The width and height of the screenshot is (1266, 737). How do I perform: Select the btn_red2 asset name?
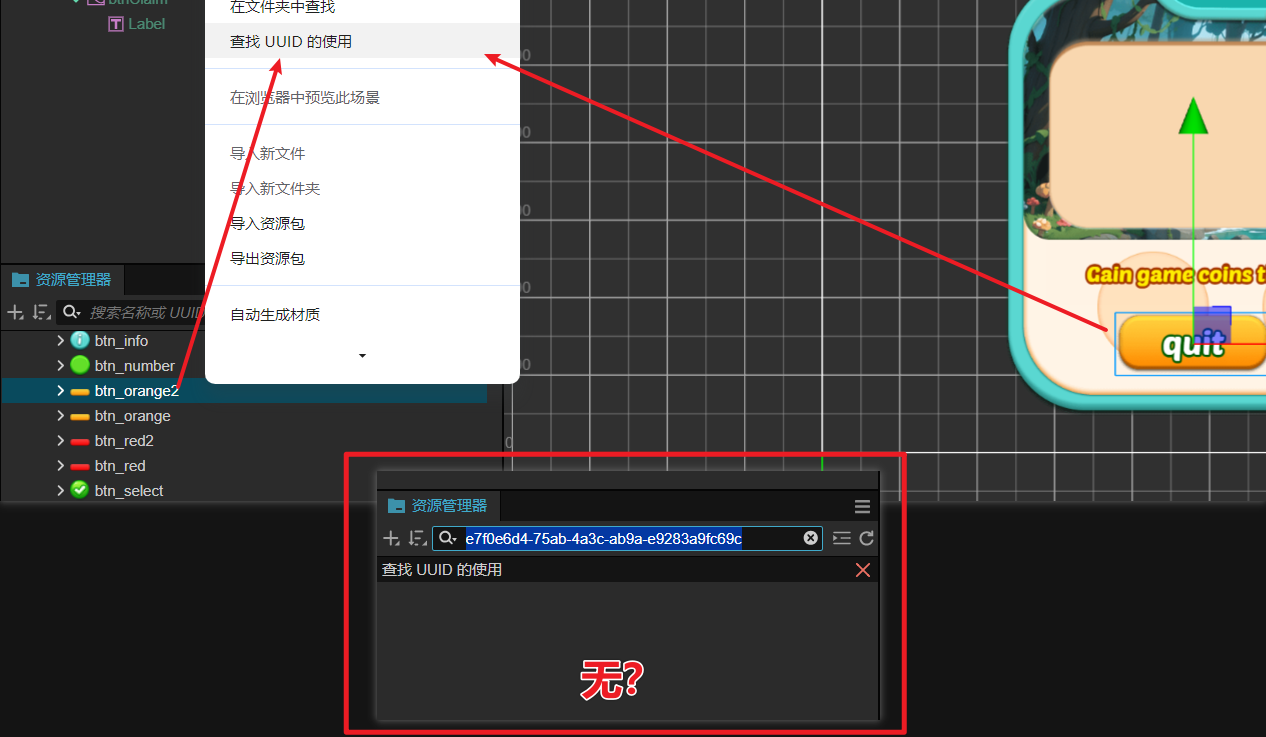click(124, 441)
